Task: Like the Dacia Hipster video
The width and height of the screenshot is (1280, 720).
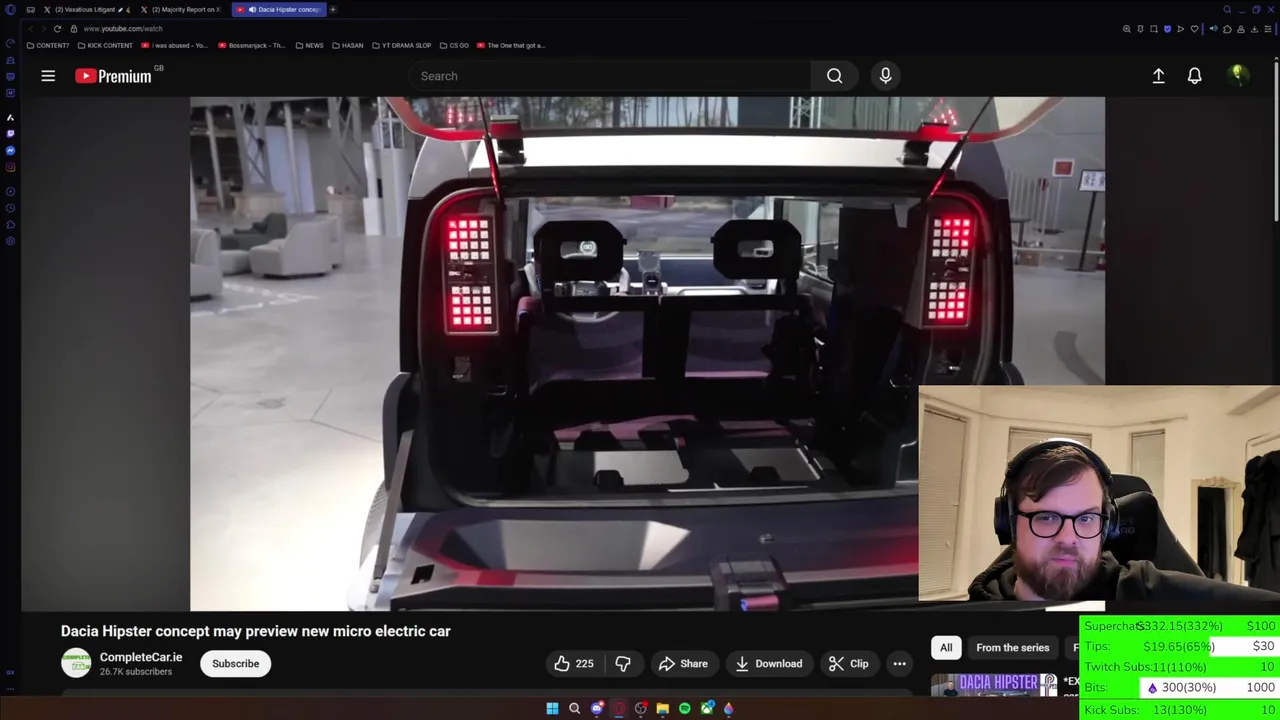Action: (574, 664)
